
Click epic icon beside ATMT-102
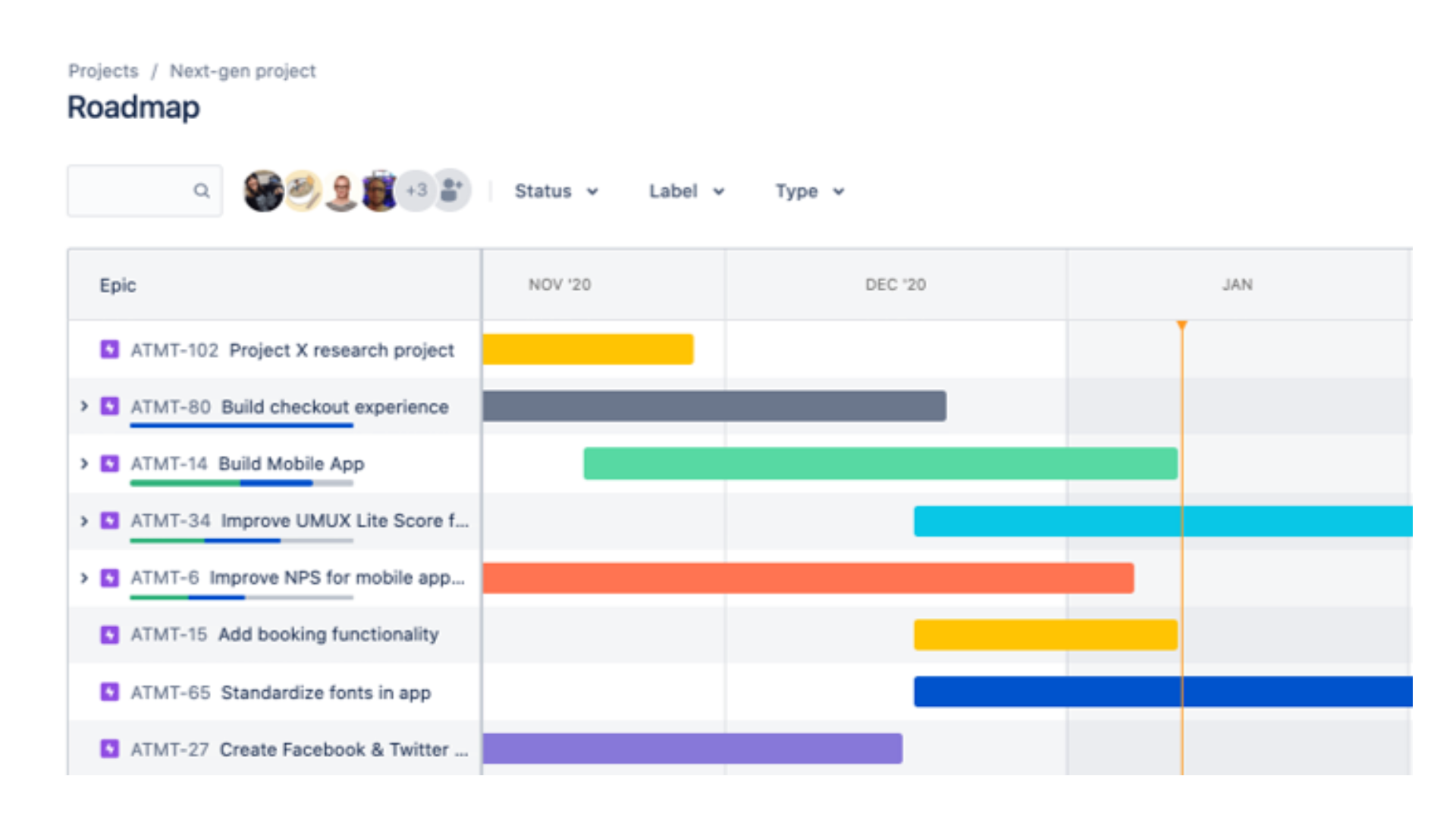(110, 350)
